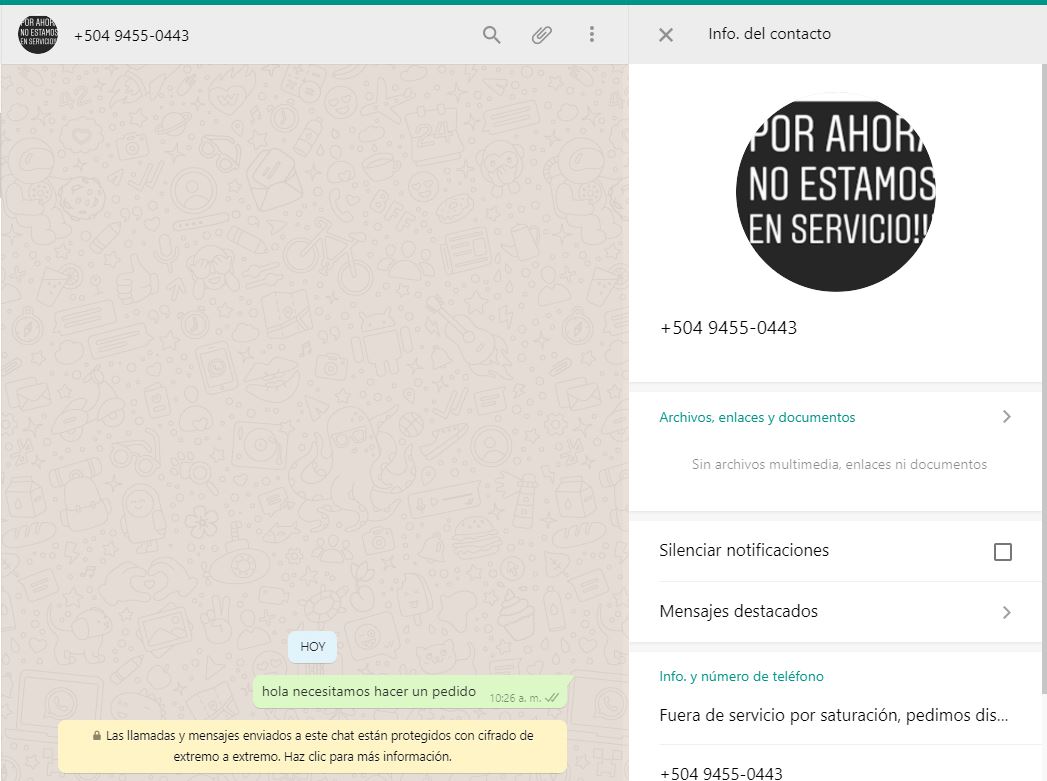Click the double check marks on sent message
The image size is (1047, 781).
pyautogui.click(x=552, y=697)
